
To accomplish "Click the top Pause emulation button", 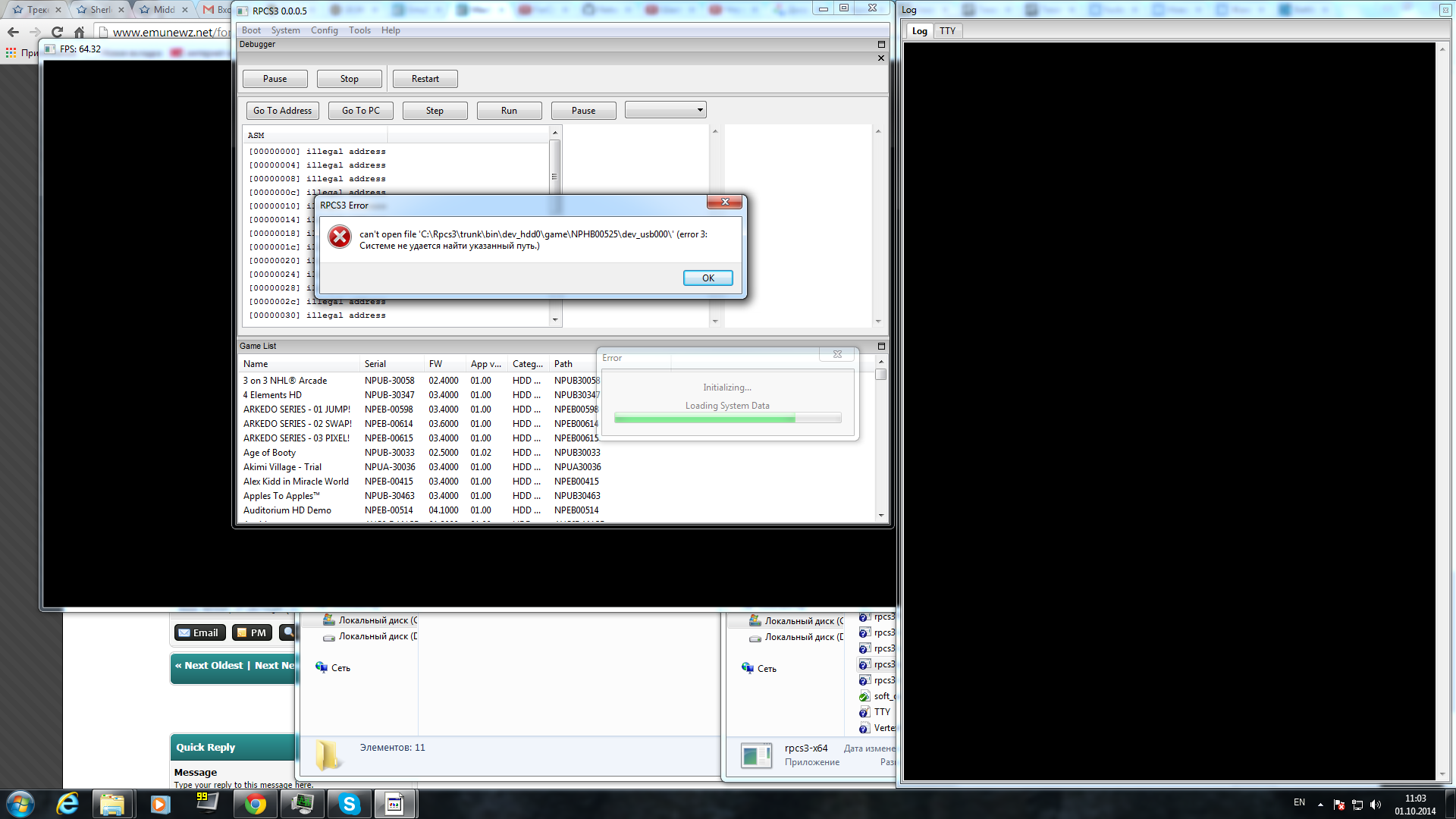I will tap(275, 79).
